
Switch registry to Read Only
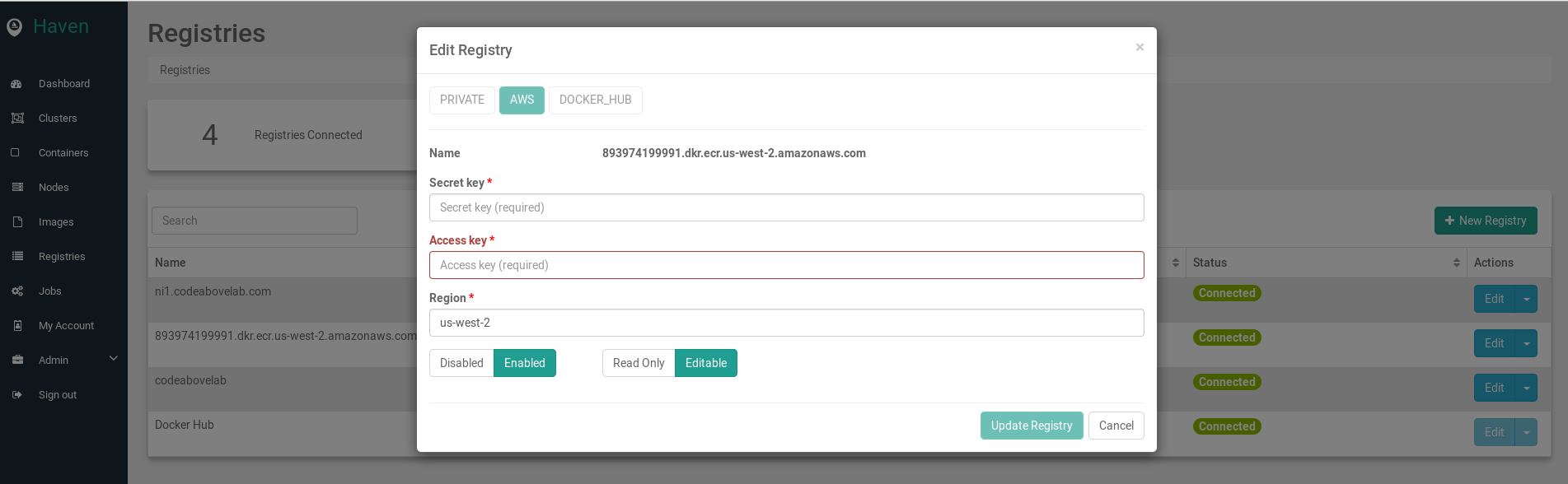[638, 363]
